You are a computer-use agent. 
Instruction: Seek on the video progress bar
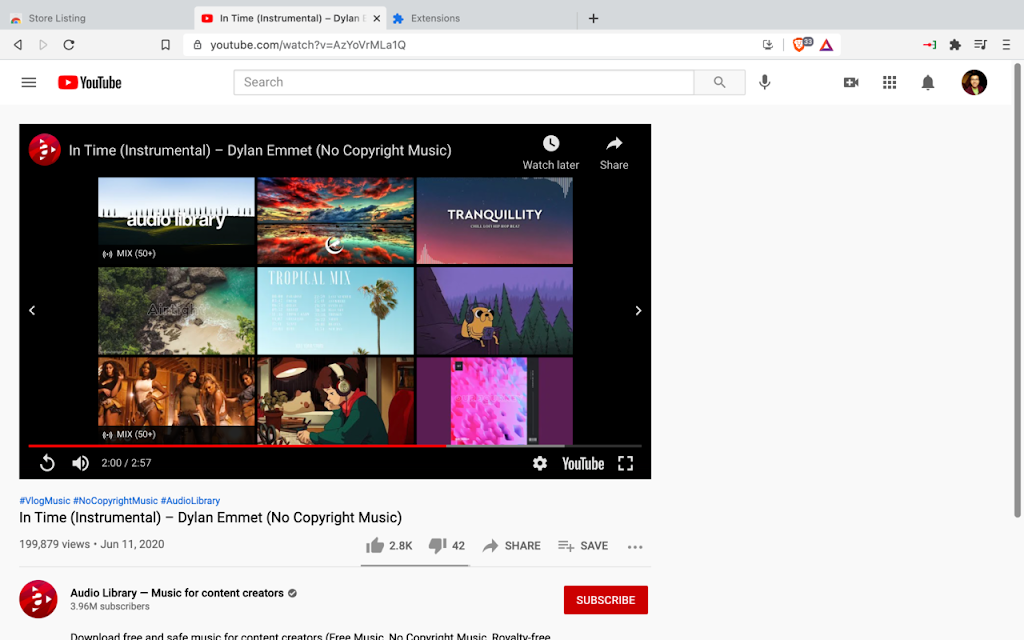(335, 445)
